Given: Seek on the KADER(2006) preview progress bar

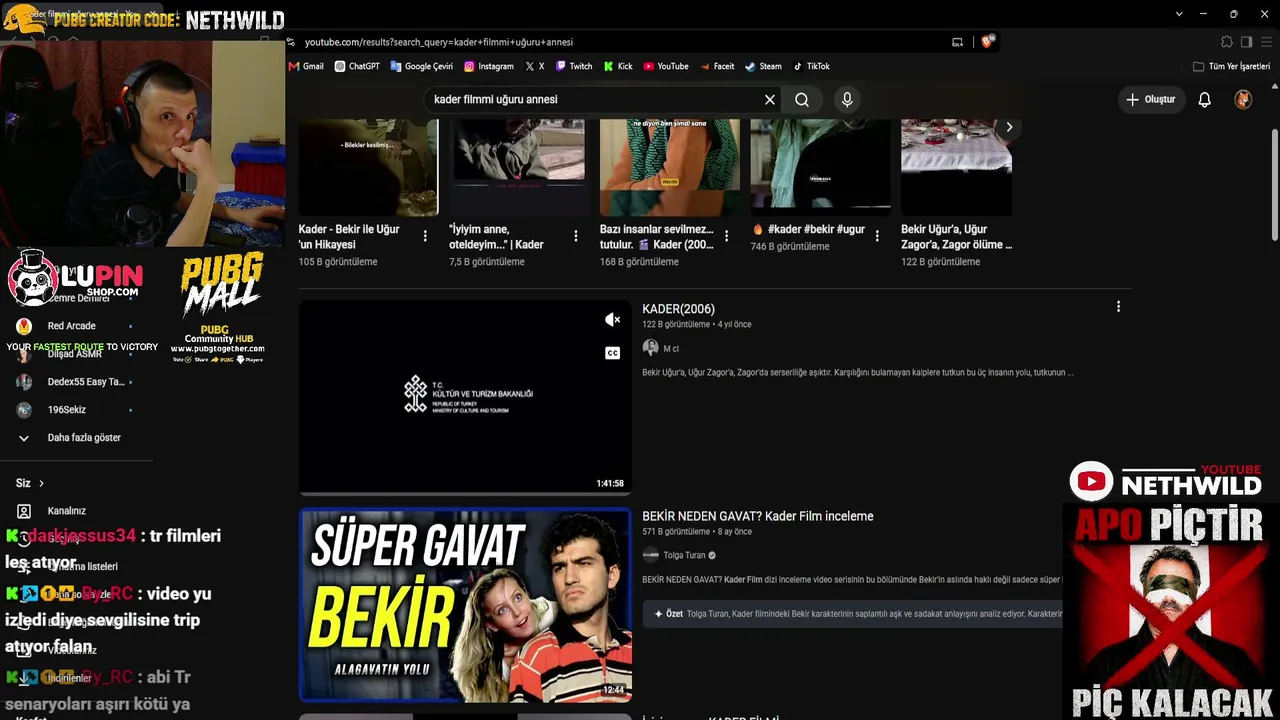Looking at the screenshot, I should click(x=465, y=493).
